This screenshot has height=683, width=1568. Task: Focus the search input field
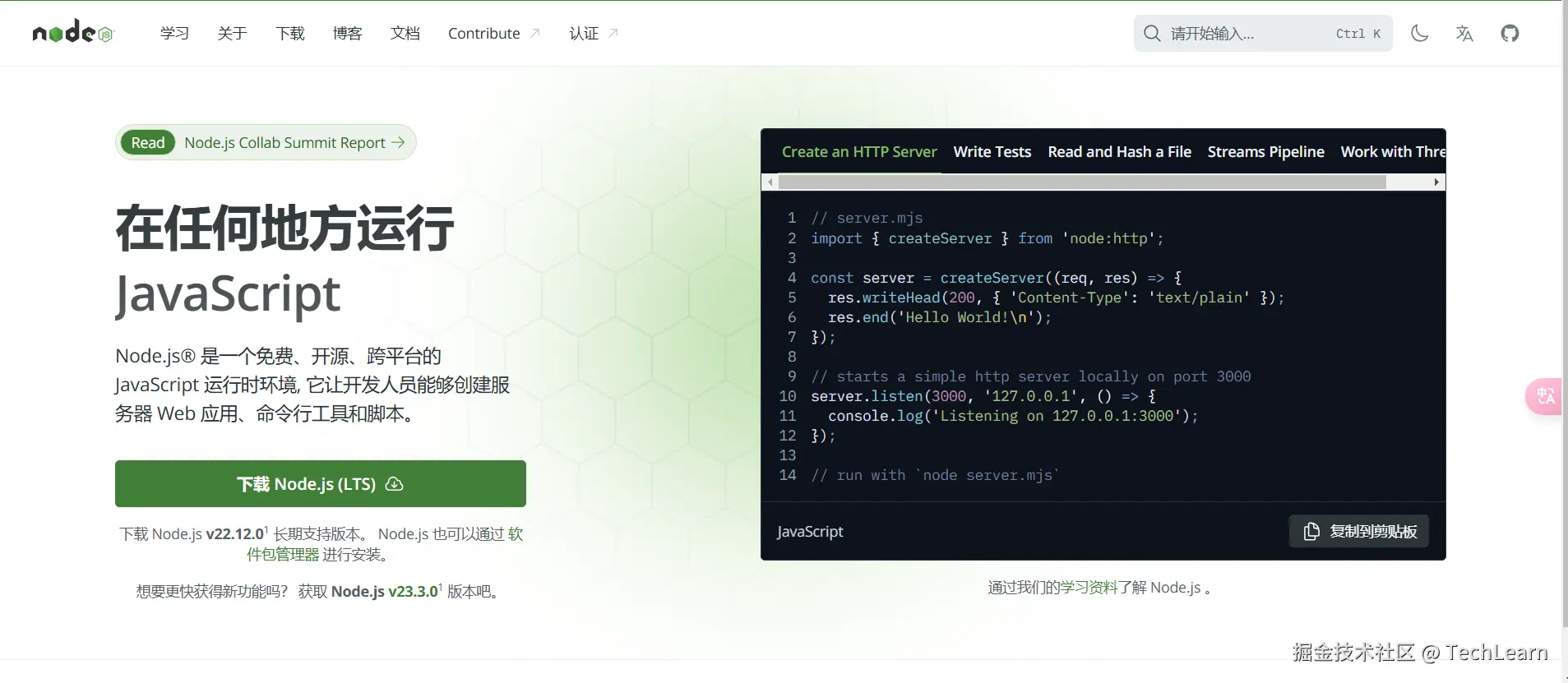click(x=1263, y=34)
